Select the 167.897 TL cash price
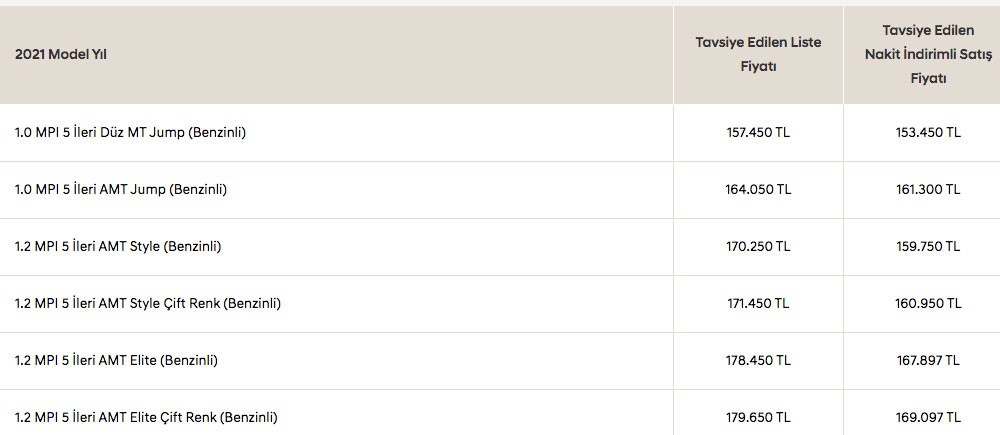Viewport: 1000px width, 435px height. (928, 360)
